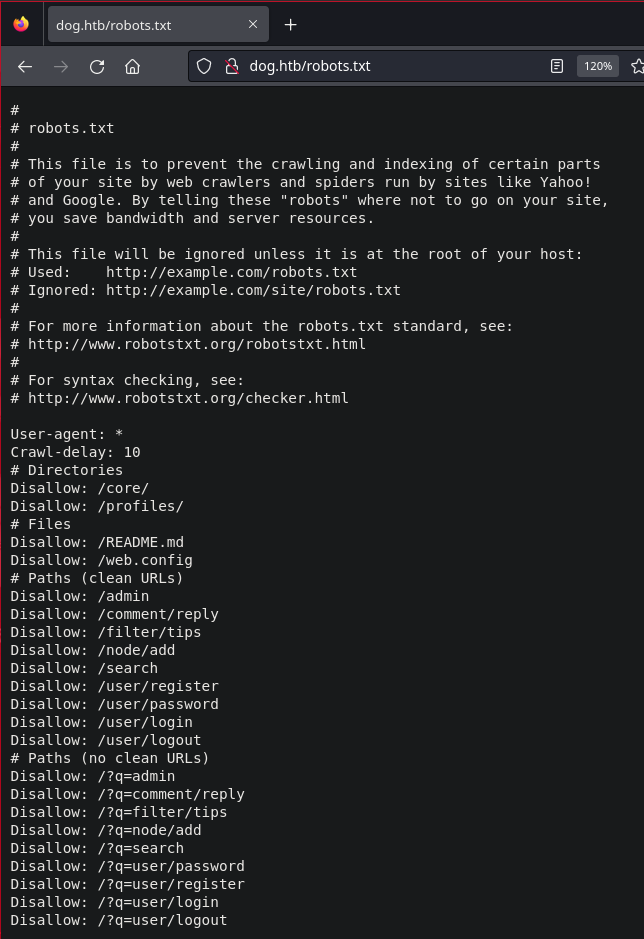644x939 pixels.
Task: Toggle reader view for this page
Action: [x=557, y=66]
